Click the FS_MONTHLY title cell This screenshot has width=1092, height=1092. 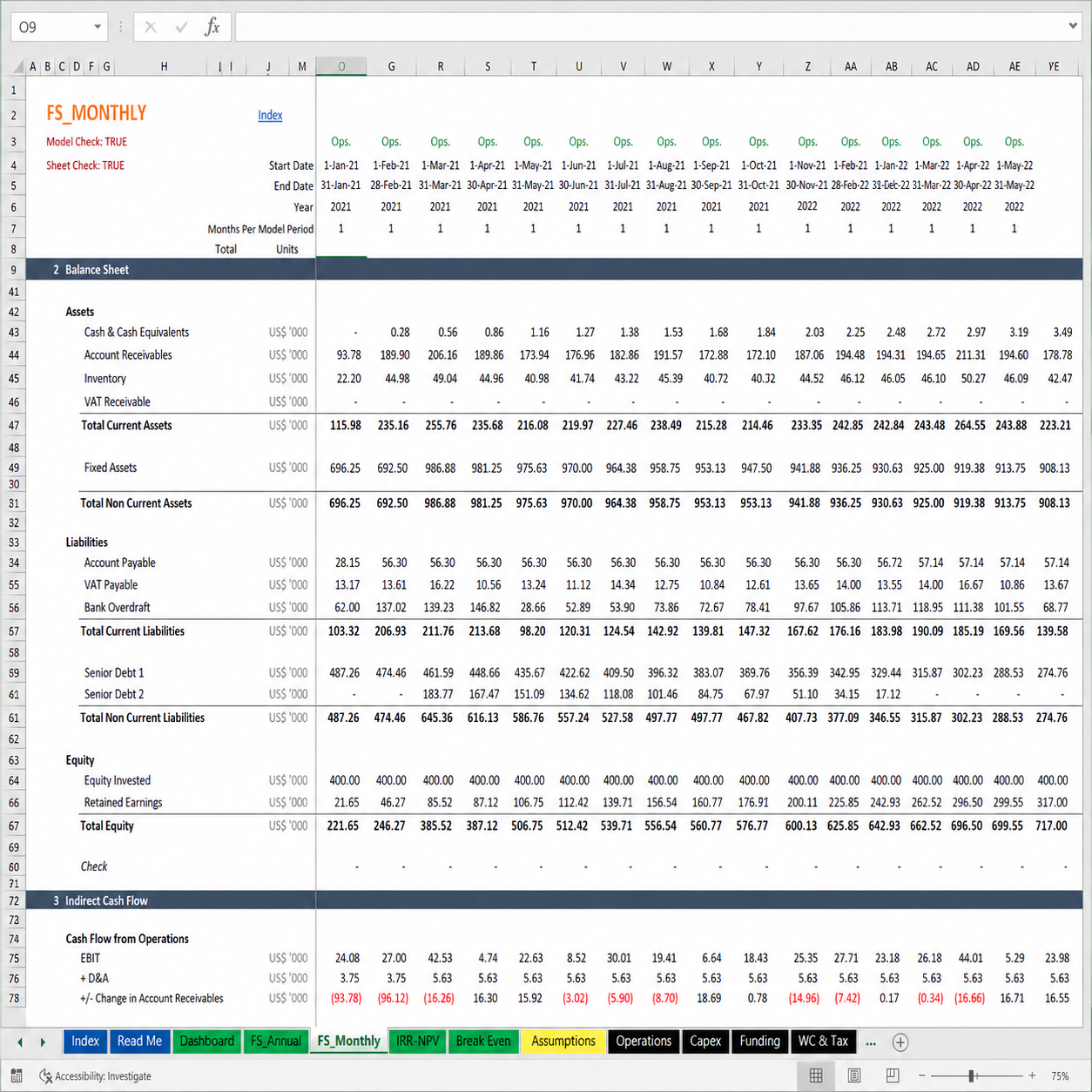96,113
